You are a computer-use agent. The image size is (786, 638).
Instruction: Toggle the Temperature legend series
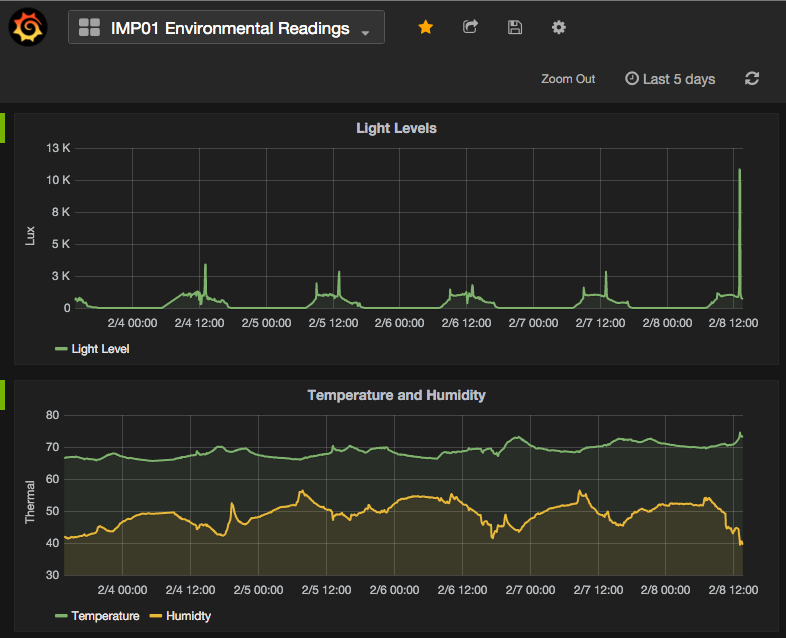point(105,616)
